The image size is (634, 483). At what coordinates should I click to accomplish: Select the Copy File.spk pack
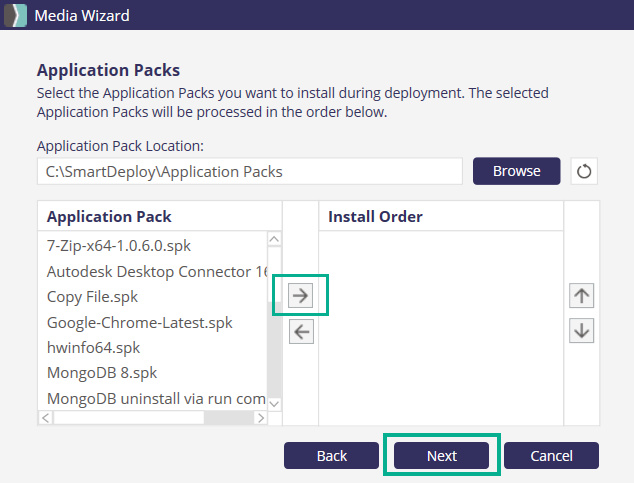92,296
